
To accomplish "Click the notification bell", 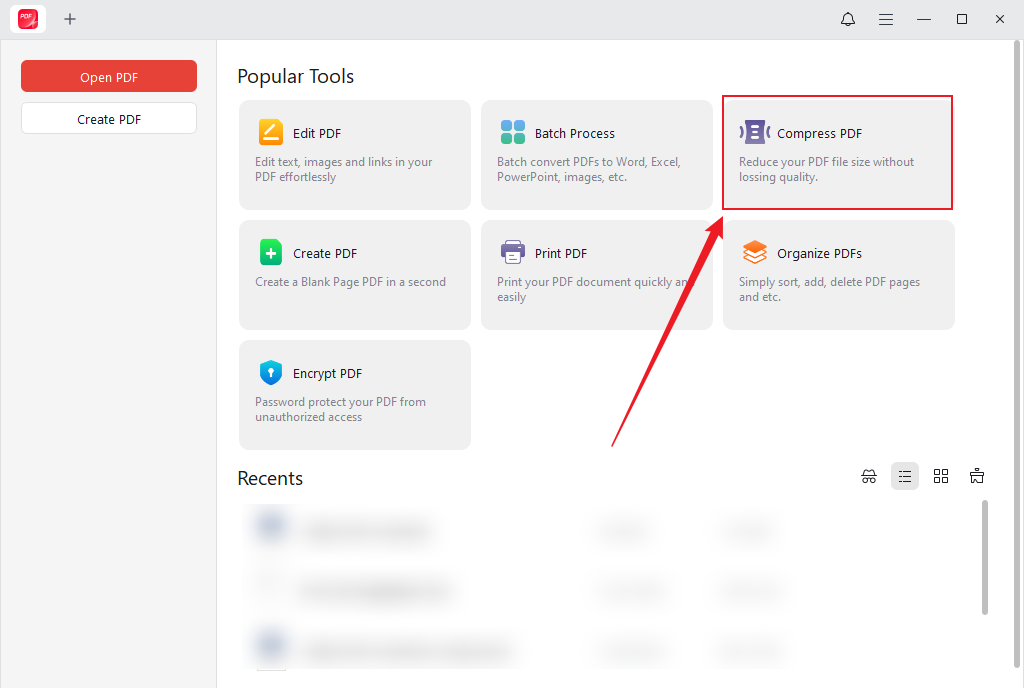I will coord(847,19).
